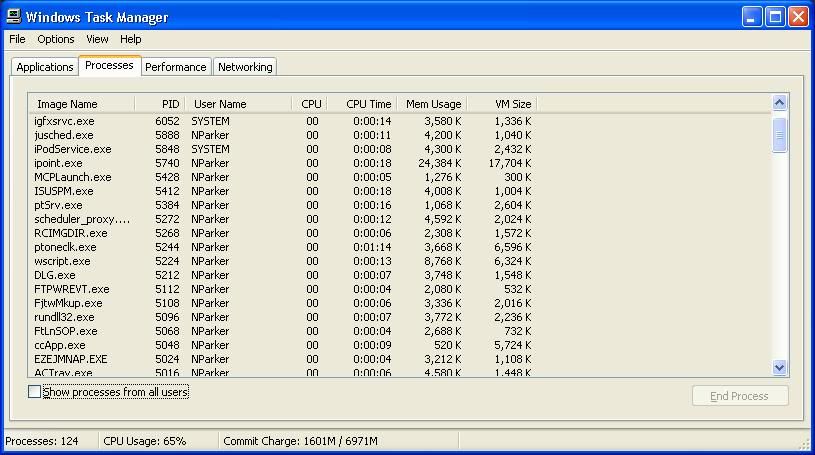Close the Windows Task Manager window
This screenshot has width=815, height=455.
(x=798, y=17)
